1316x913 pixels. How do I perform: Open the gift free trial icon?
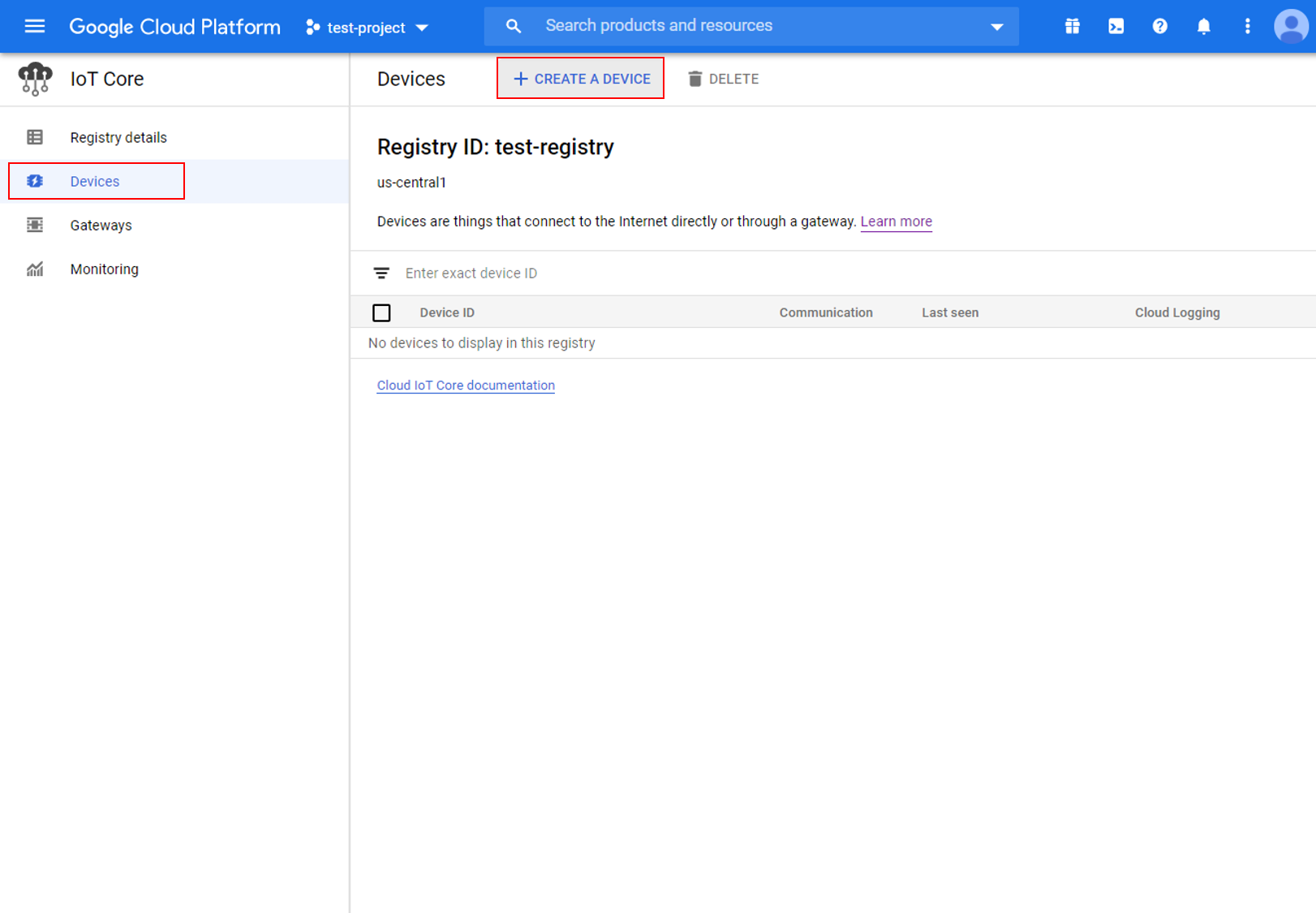coord(1073,27)
